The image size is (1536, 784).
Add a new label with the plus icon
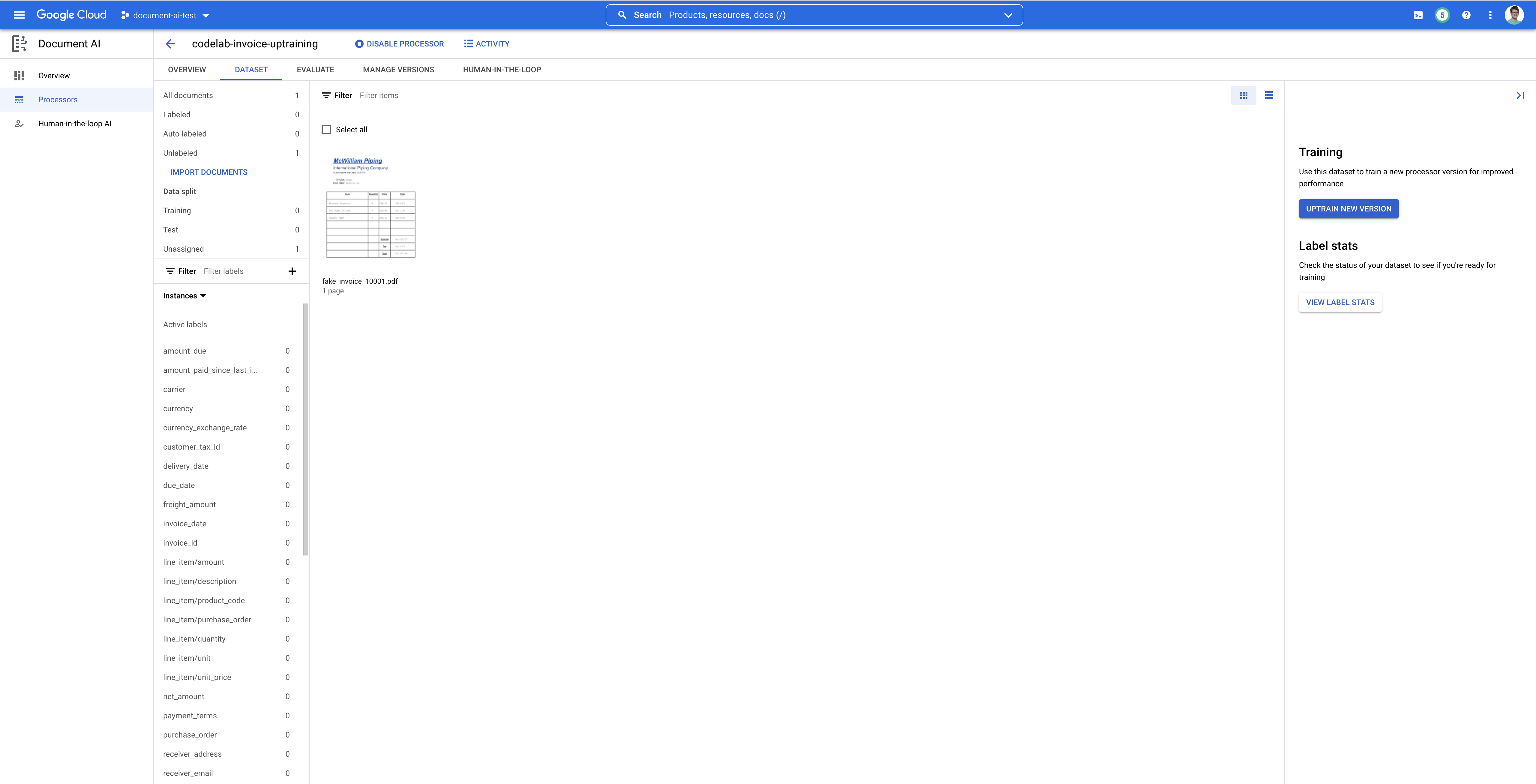[292, 271]
